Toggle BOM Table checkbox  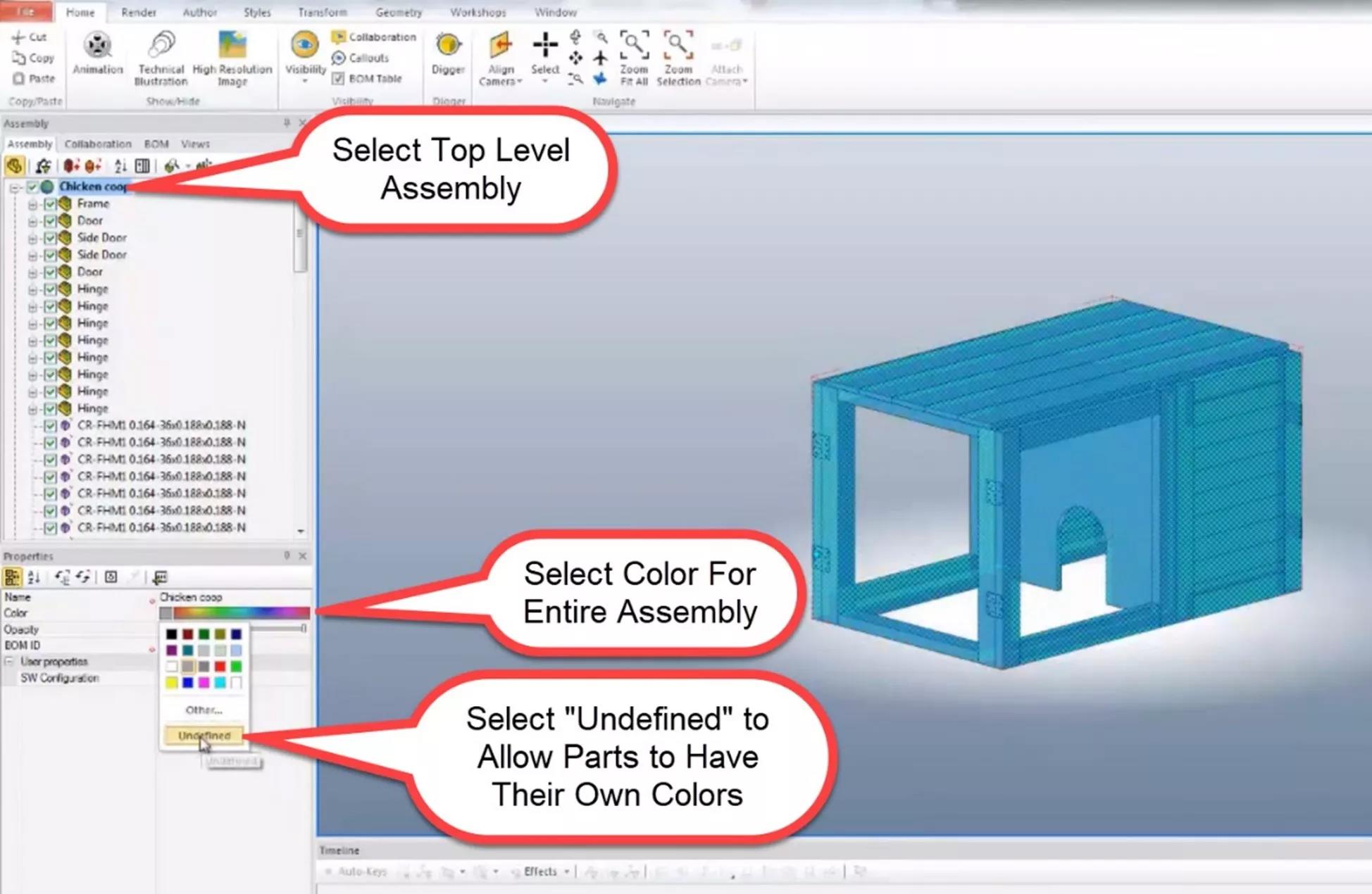[338, 78]
